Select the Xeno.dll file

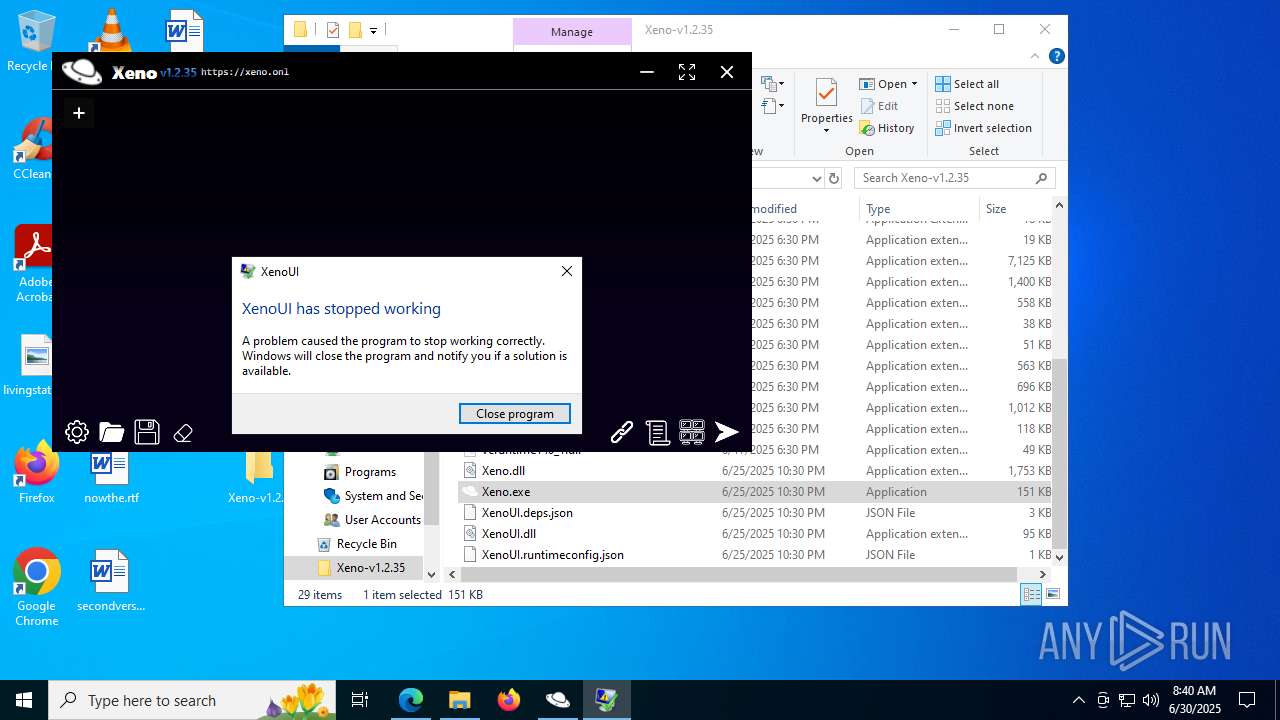coord(756,471)
